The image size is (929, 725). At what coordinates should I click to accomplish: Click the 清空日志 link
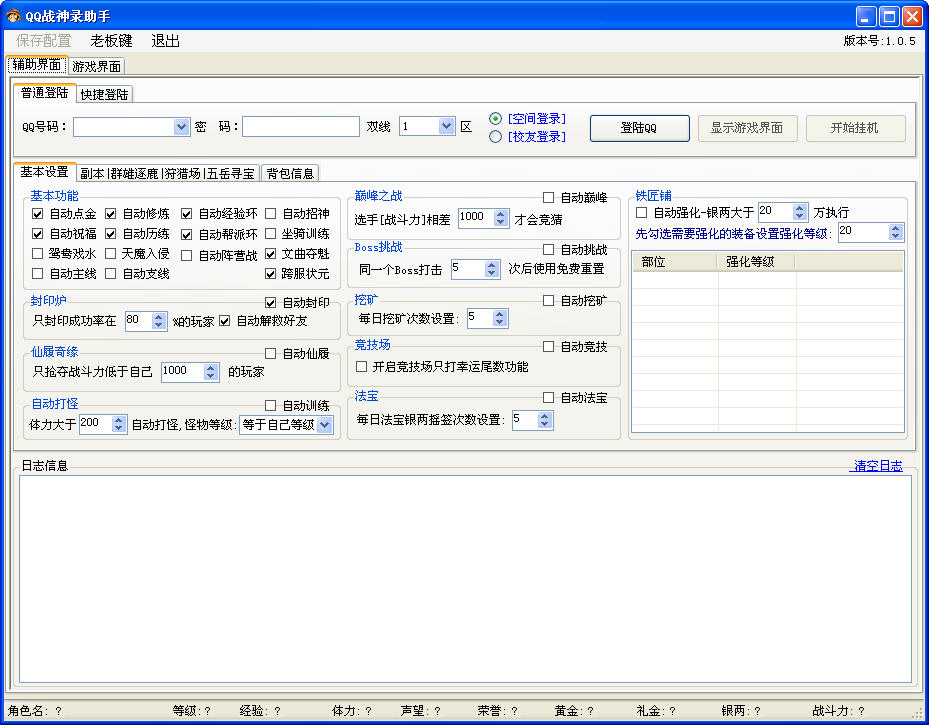(x=876, y=466)
